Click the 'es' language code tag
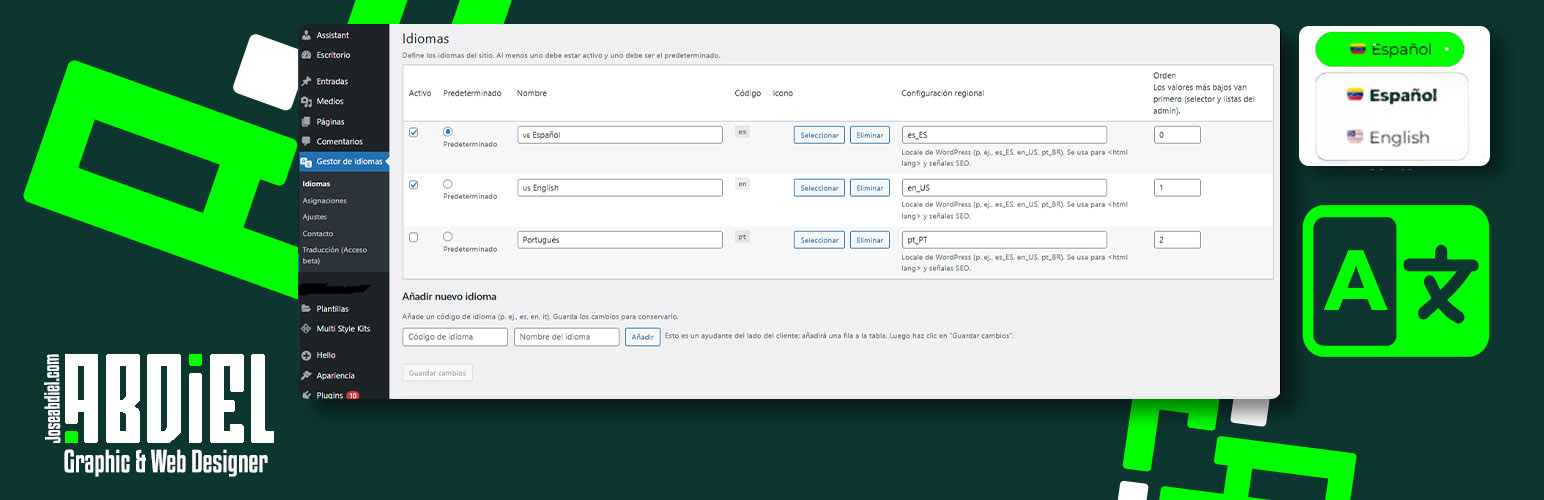This screenshot has width=1544, height=500. pyautogui.click(x=742, y=131)
